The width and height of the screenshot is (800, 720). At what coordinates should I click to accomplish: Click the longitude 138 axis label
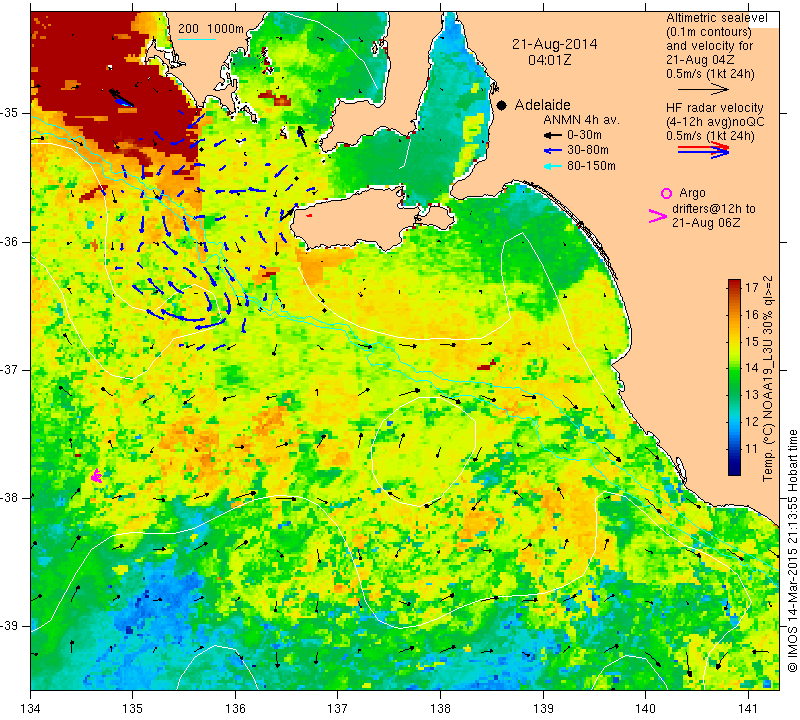pyautogui.click(x=440, y=709)
